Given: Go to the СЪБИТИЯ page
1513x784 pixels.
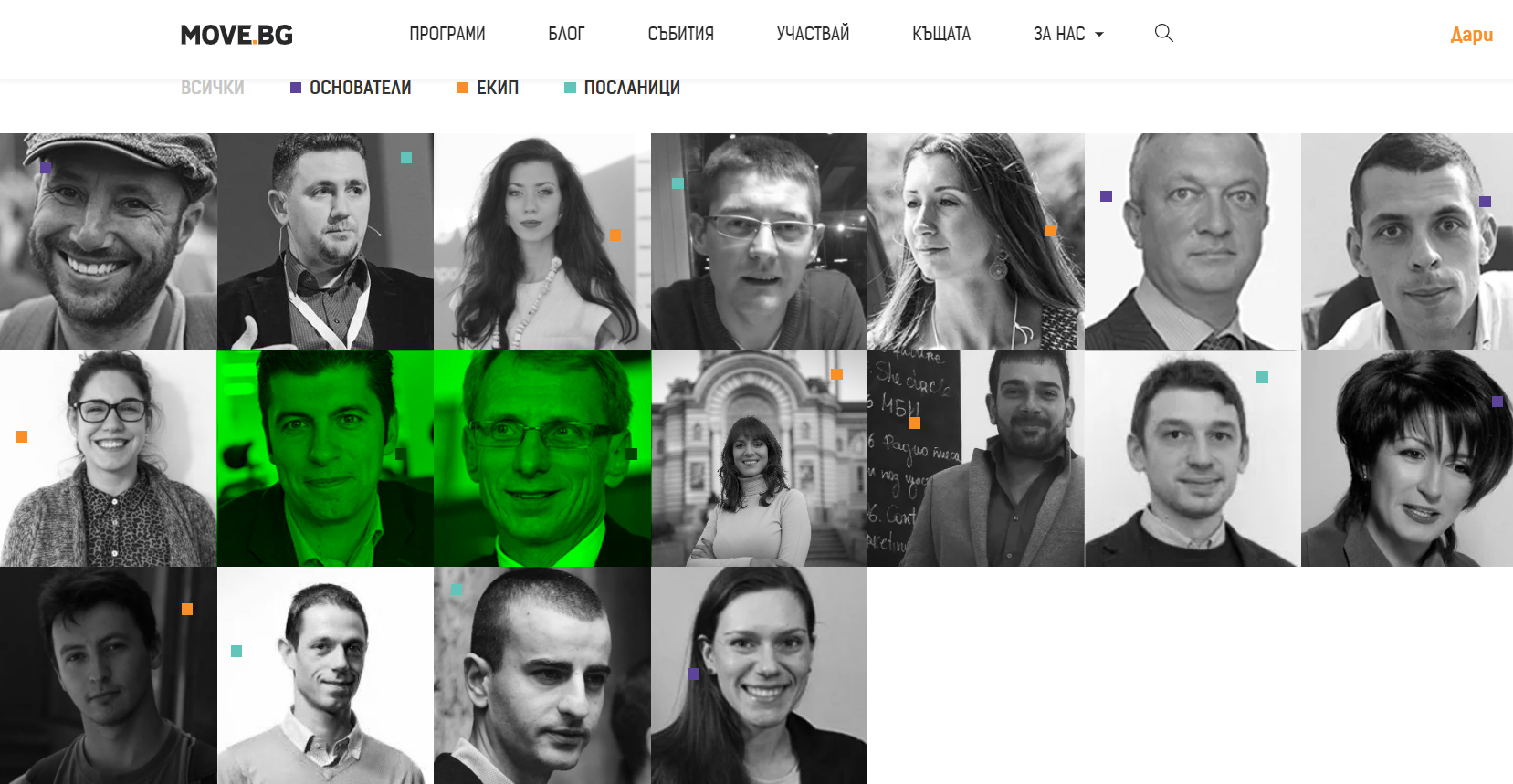Looking at the screenshot, I should (x=681, y=34).
